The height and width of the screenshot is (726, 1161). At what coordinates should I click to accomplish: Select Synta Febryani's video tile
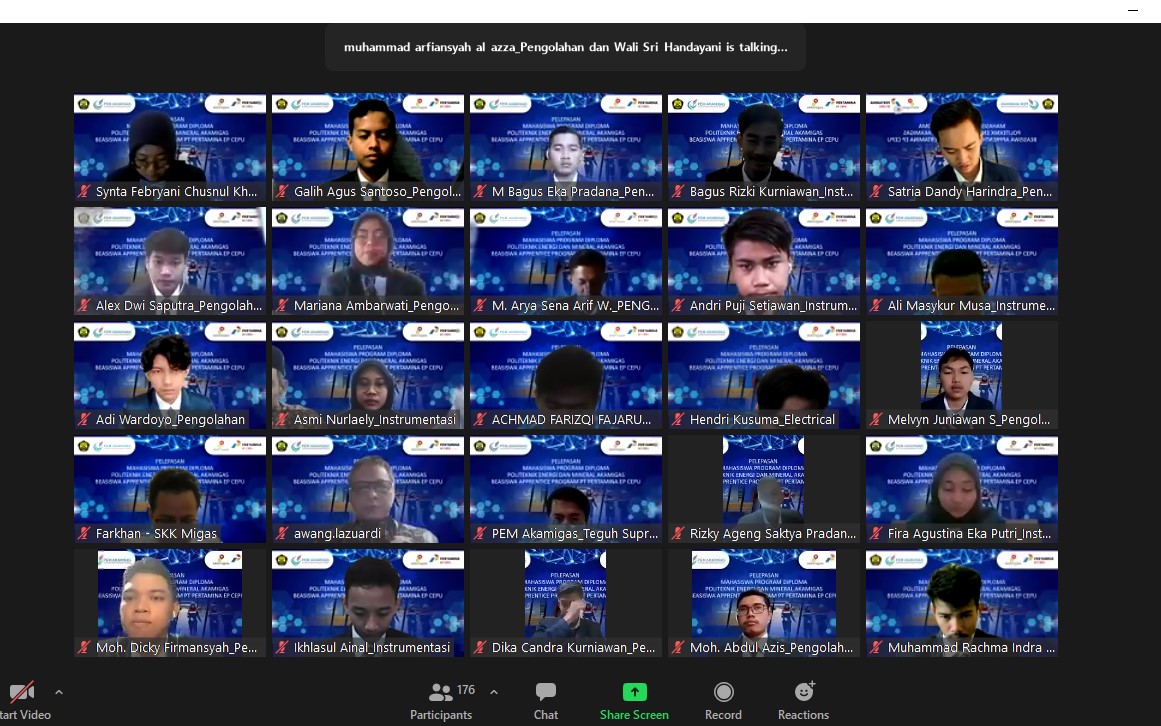click(170, 140)
